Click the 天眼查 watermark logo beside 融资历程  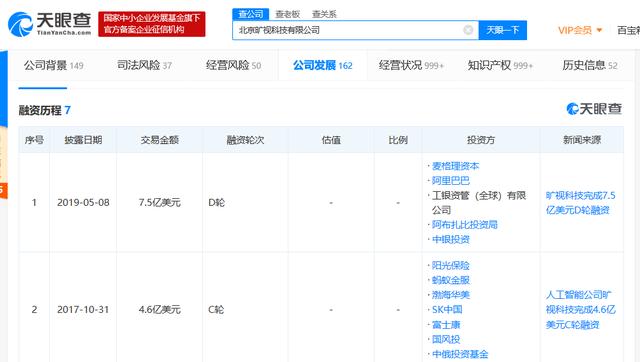click(594, 109)
